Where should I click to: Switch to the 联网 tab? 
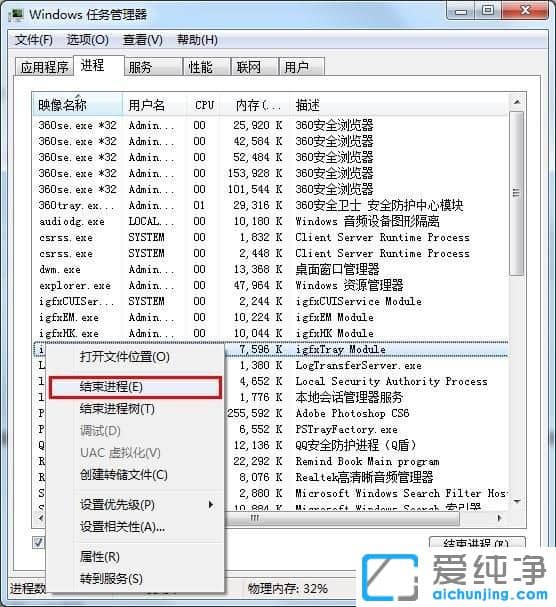[255, 67]
